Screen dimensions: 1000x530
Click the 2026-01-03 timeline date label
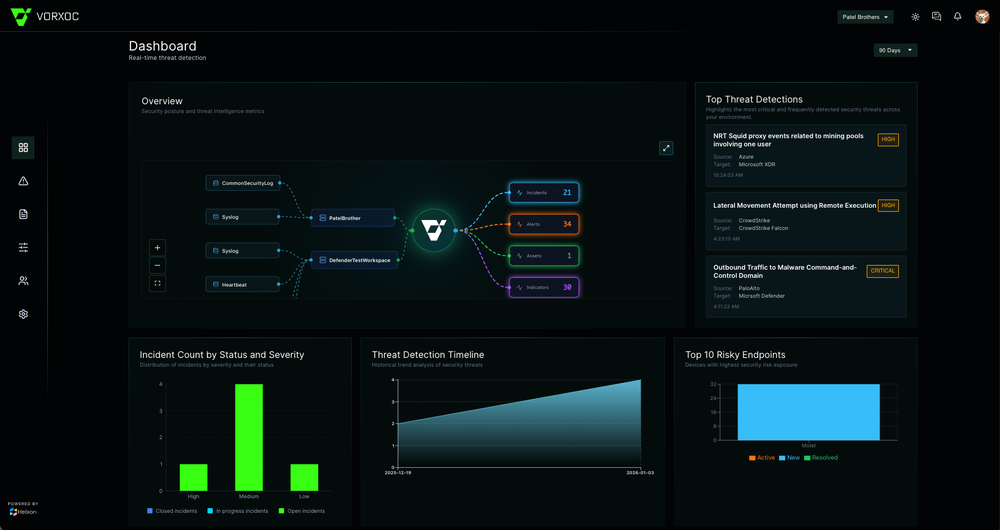click(x=640, y=473)
